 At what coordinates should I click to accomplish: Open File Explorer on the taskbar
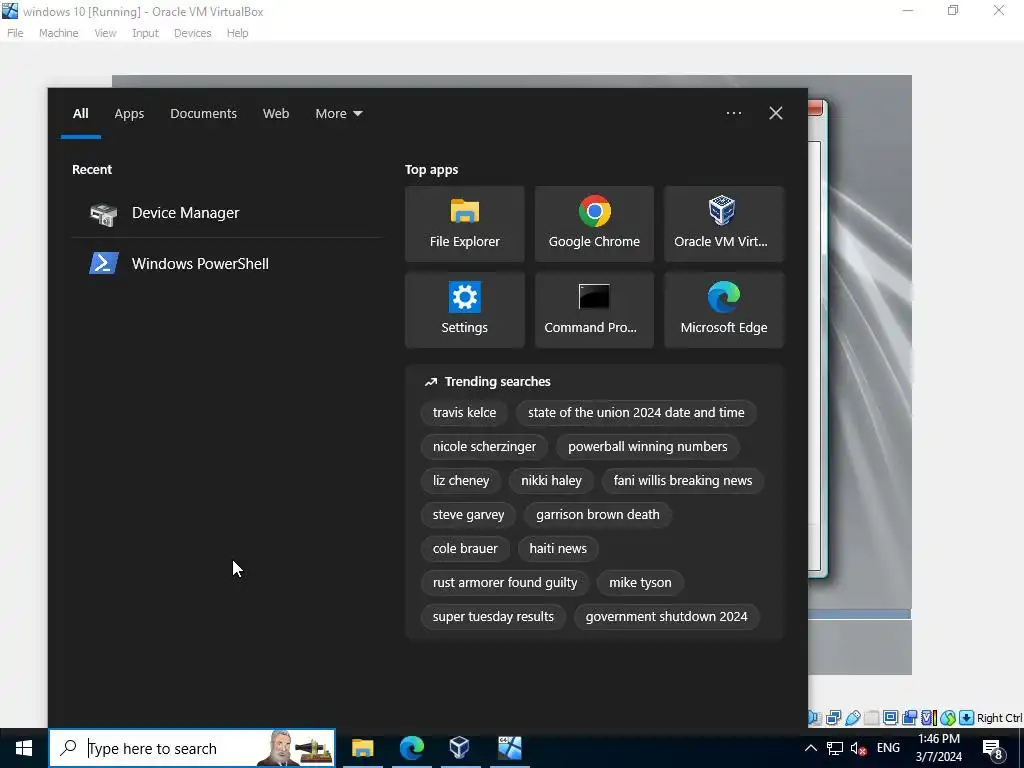point(362,748)
